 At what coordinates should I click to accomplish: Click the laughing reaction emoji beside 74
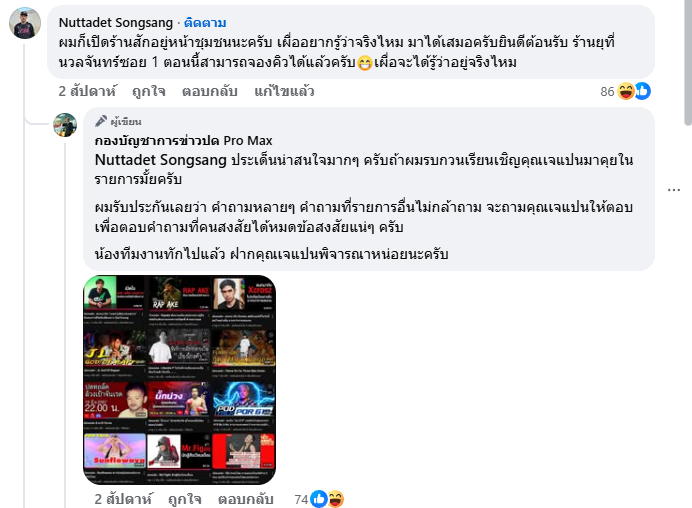[x=335, y=499]
